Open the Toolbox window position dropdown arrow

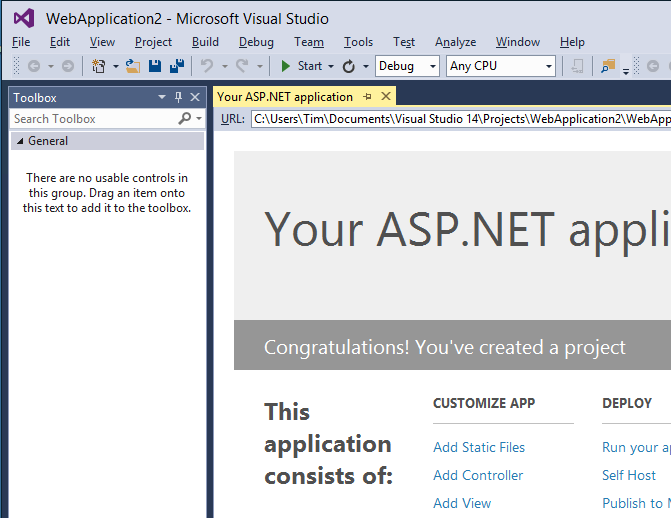(x=162, y=97)
